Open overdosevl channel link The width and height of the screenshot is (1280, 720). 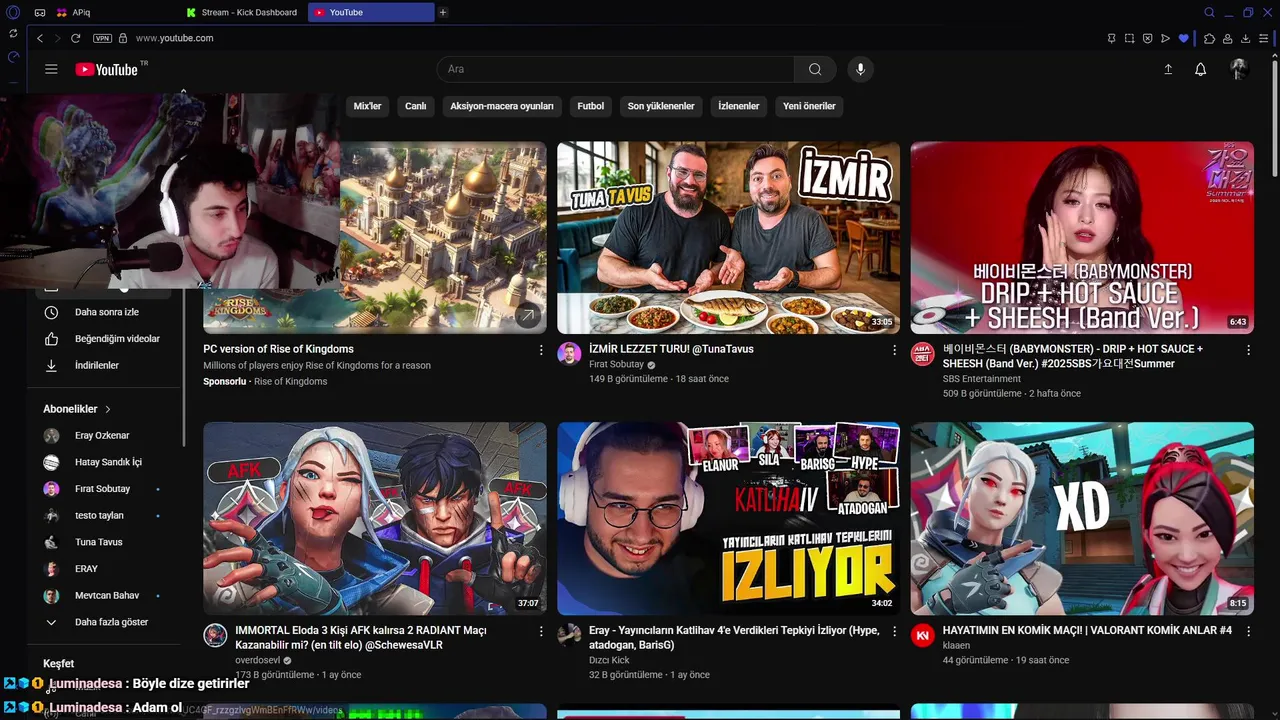[257, 661]
